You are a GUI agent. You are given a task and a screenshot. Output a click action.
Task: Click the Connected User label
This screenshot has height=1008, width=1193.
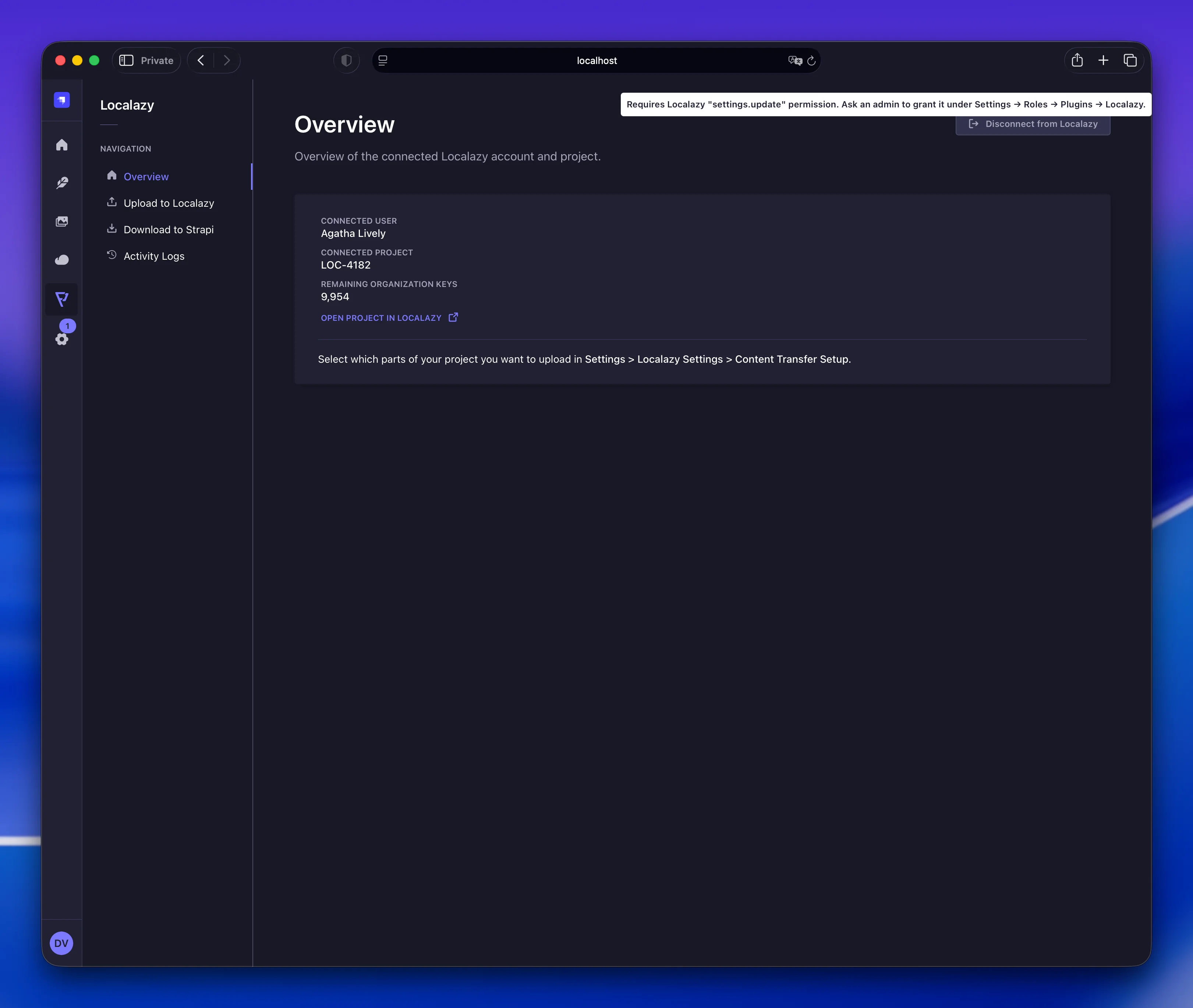[358, 221]
